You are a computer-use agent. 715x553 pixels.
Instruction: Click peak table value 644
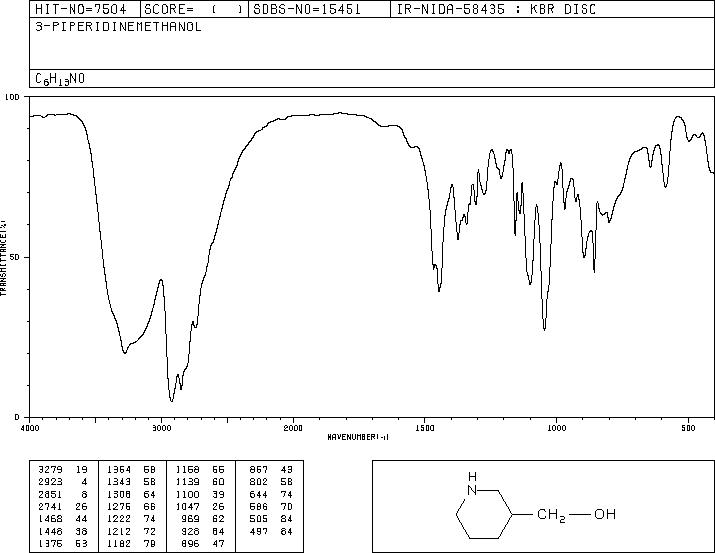259,494
